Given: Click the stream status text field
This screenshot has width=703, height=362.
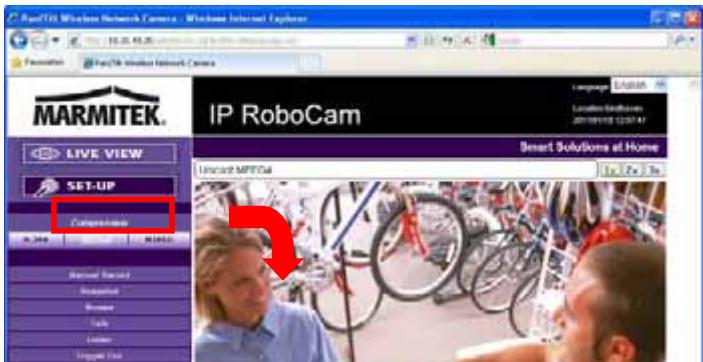Looking at the screenshot, I should 396,170.
